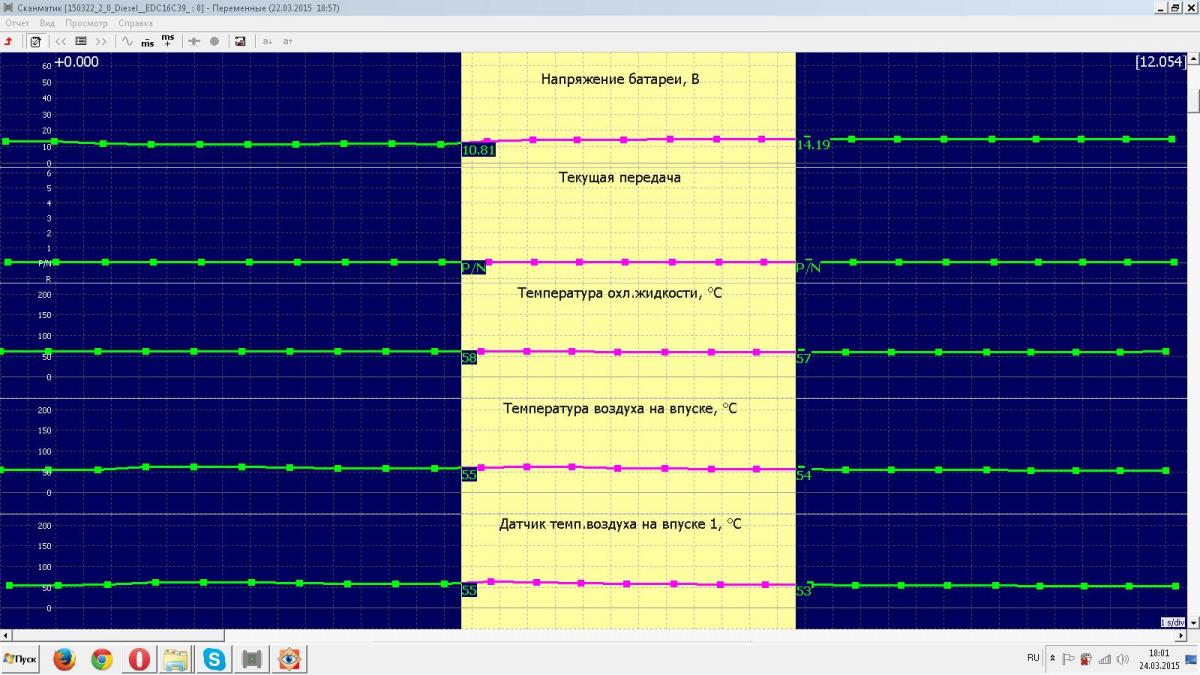Image resolution: width=1200 pixels, height=675 pixels.
Task: Open the Отчет menu
Action: (x=18, y=22)
